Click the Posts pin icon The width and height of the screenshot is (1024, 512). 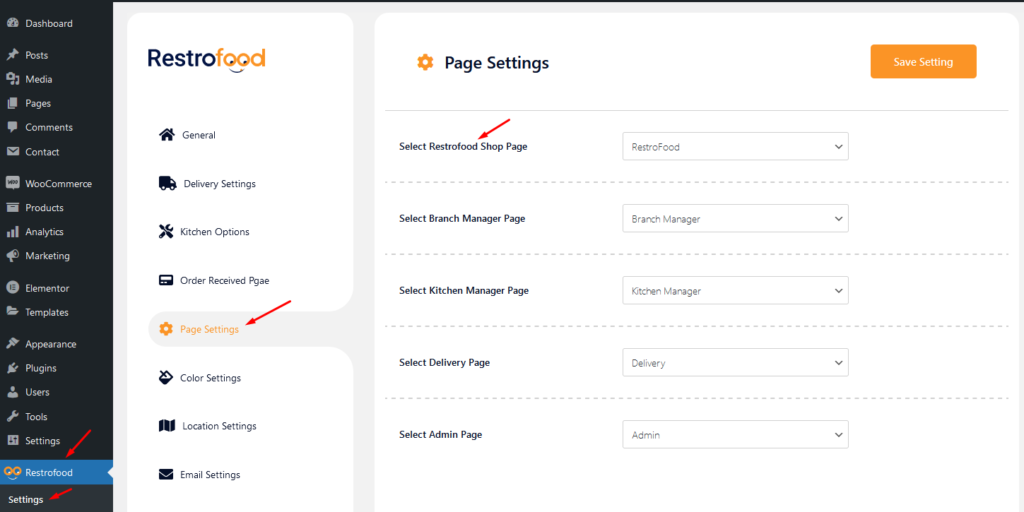[12, 56]
